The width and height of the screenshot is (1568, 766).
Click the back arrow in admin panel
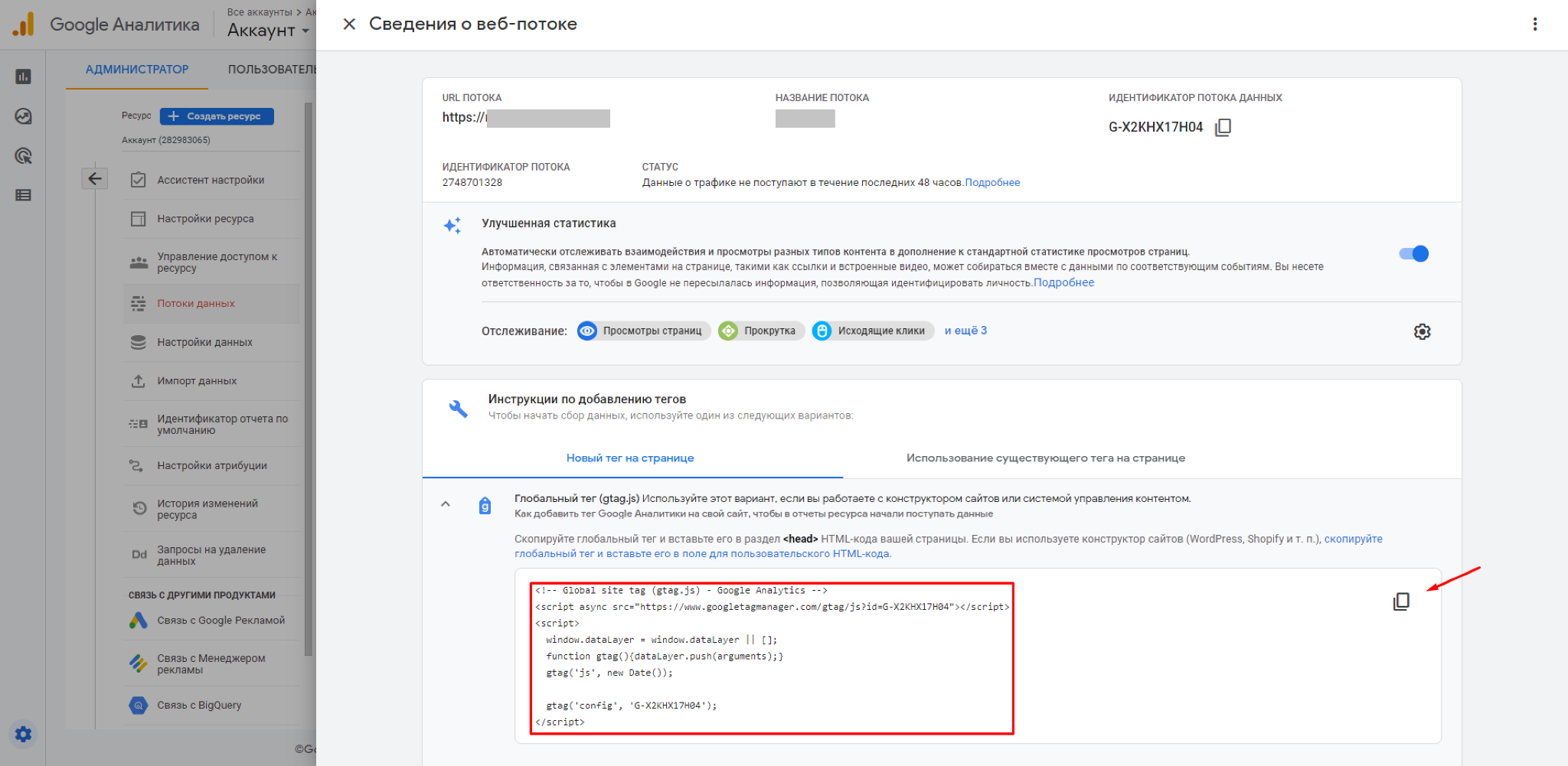(x=95, y=178)
